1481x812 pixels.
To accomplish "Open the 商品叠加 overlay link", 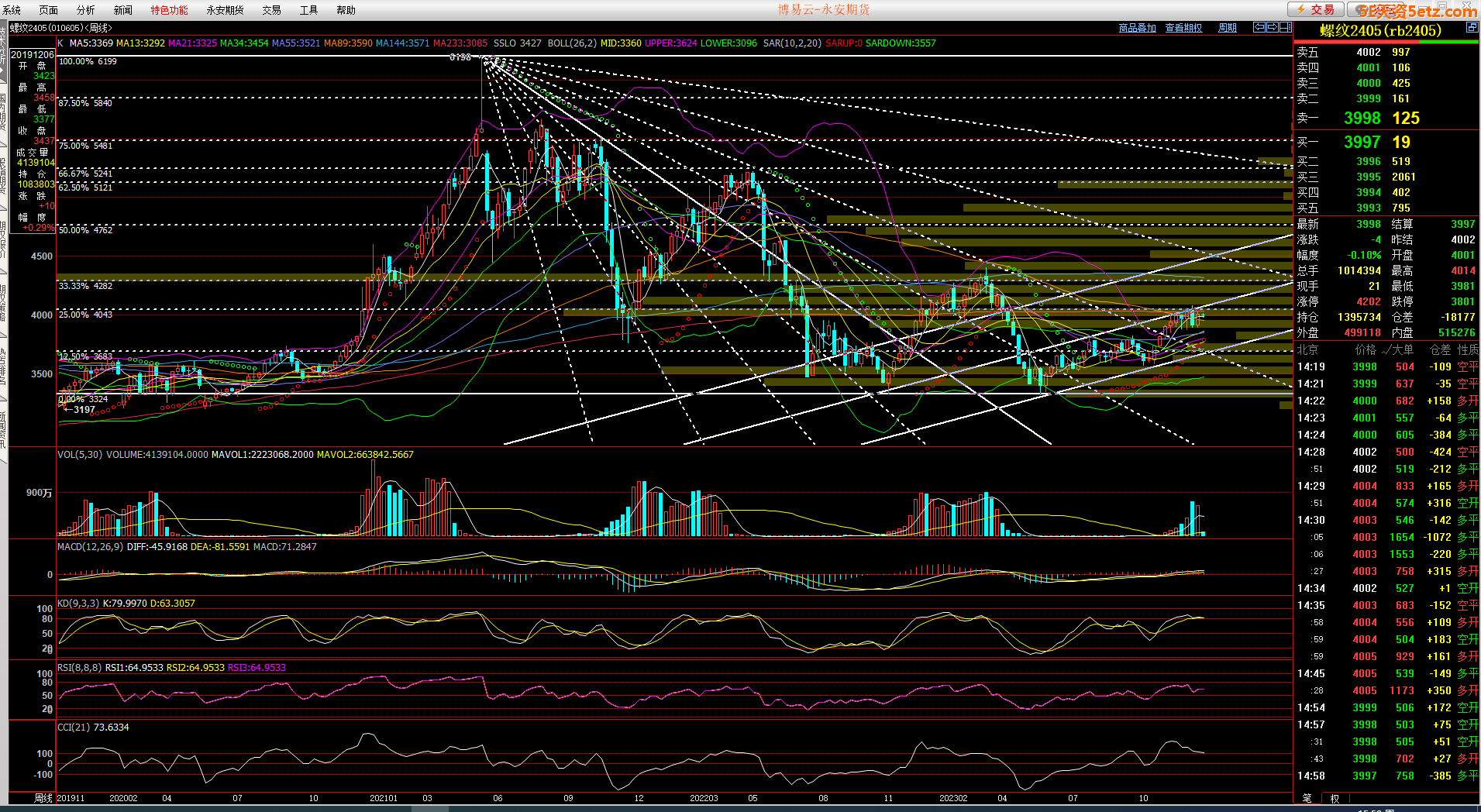I will 1137,28.
